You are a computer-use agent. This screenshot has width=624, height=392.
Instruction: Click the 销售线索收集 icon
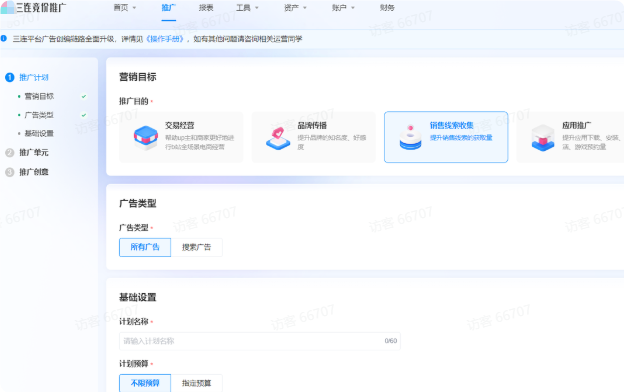(410, 137)
